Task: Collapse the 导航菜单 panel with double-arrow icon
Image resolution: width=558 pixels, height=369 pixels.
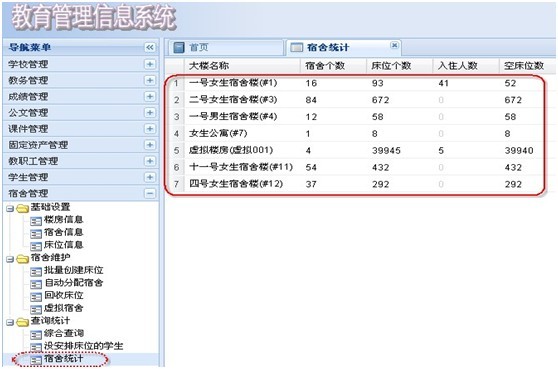Action: click(x=150, y=47)
